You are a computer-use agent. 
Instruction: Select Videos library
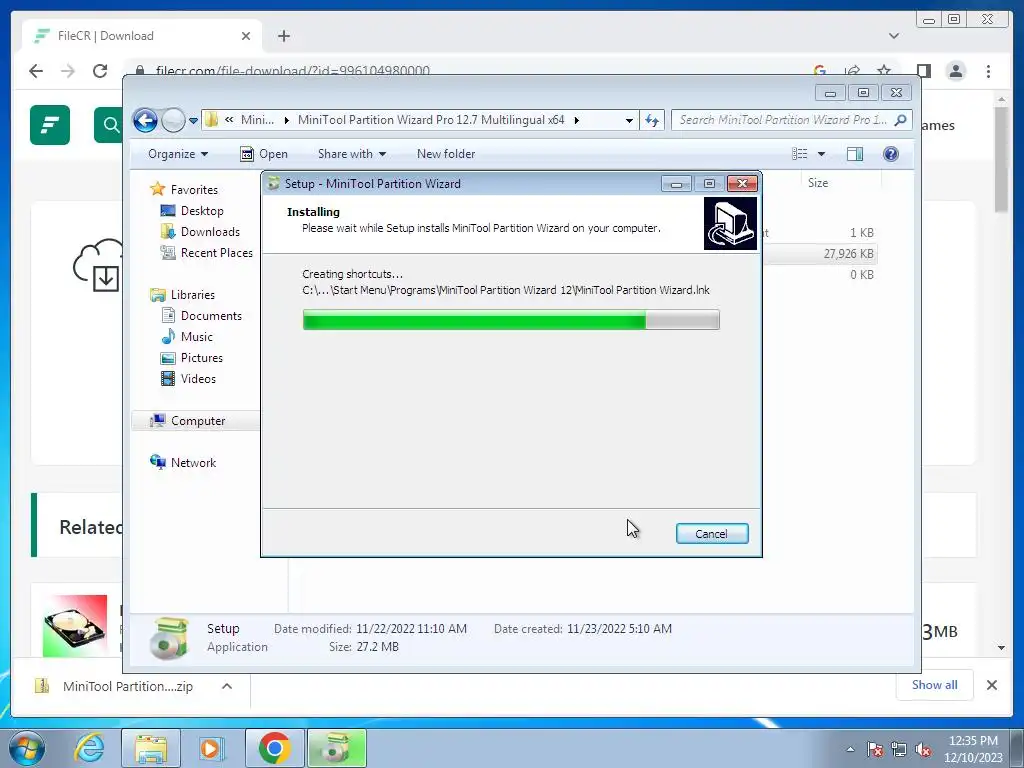(x=198, y=379)
